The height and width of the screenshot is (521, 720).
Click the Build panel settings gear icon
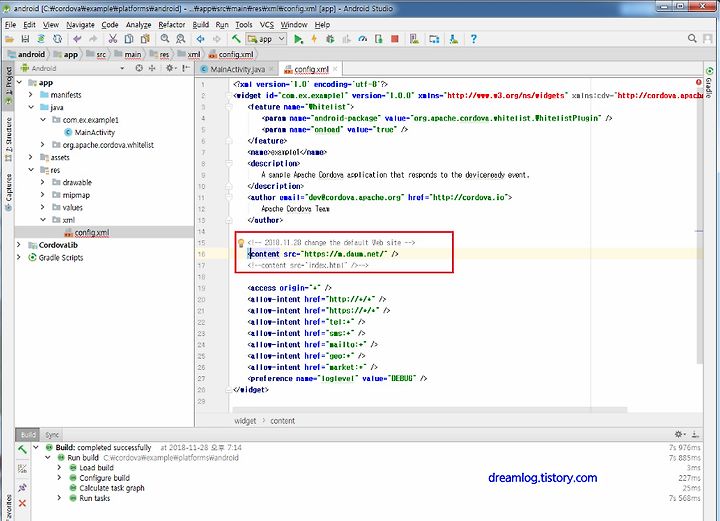[x=679, y=434]
